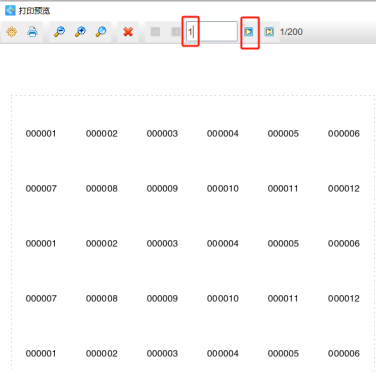
Task: Click the printer icon to print
Action: pos(32,32)
